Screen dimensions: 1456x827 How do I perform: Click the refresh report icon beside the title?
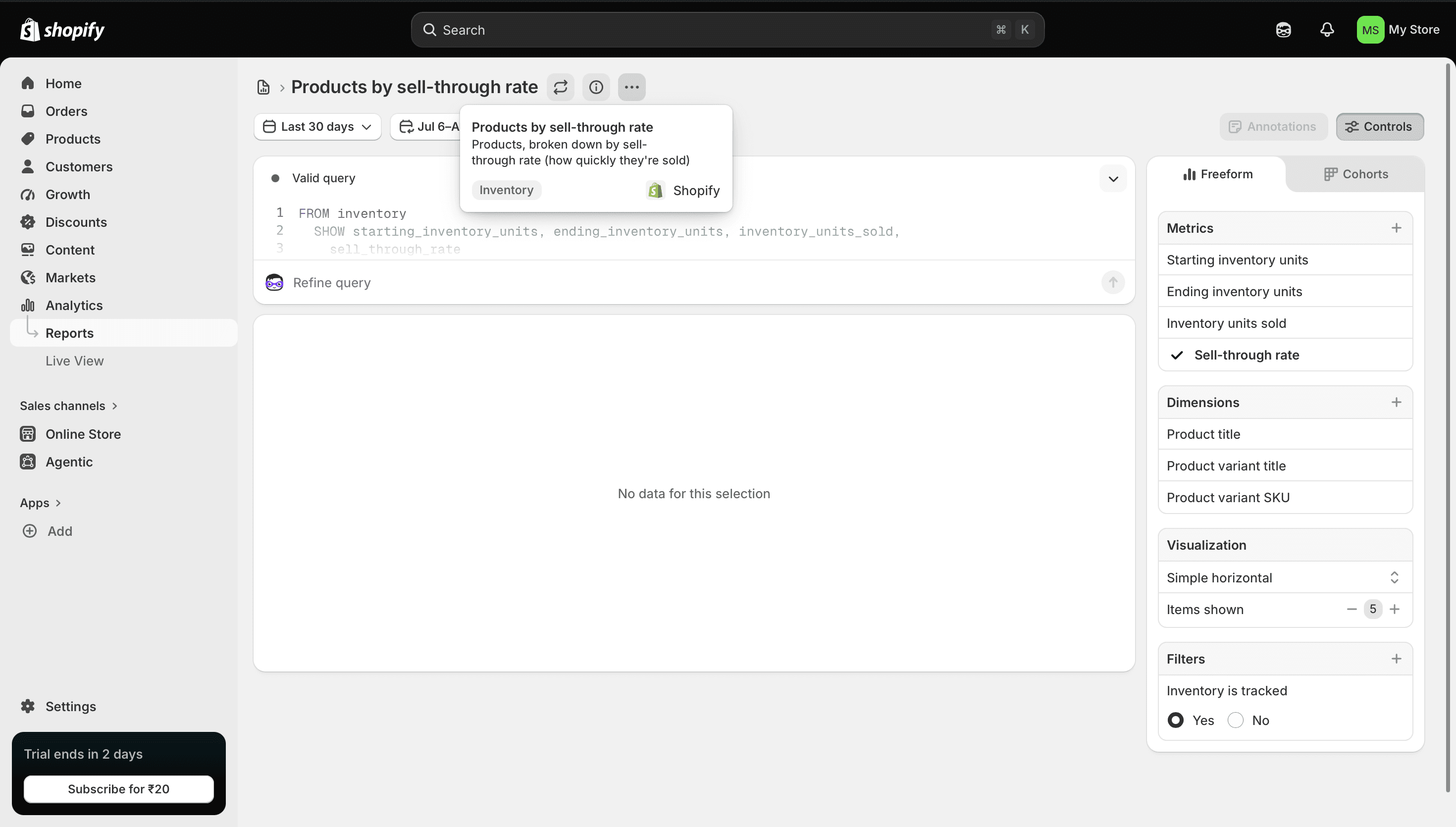click(x=561, y=87)
